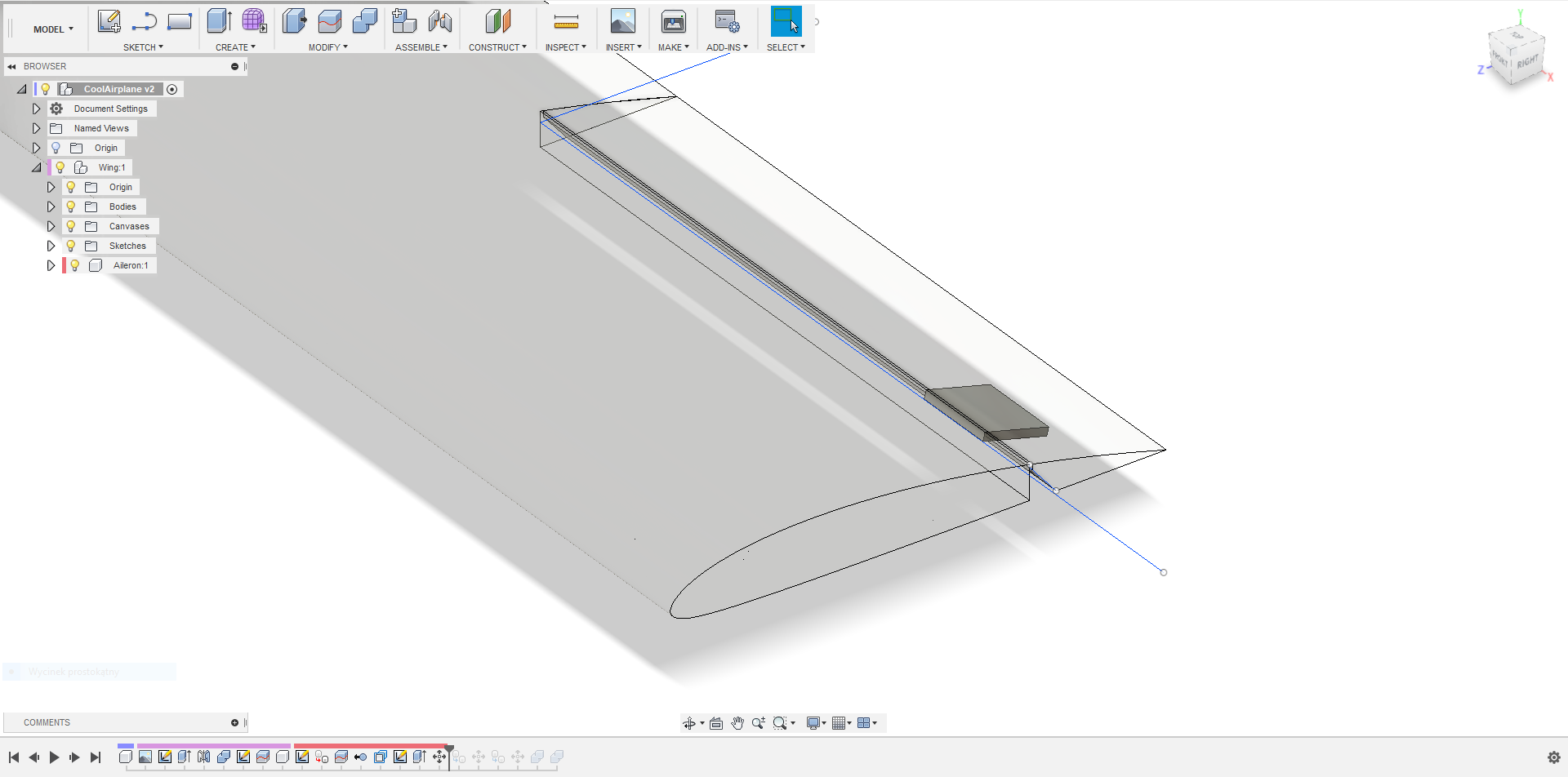Viewport: 1568px width, 777px height.
Task: Open the MODIFY menu
Action: pos(327,47)
